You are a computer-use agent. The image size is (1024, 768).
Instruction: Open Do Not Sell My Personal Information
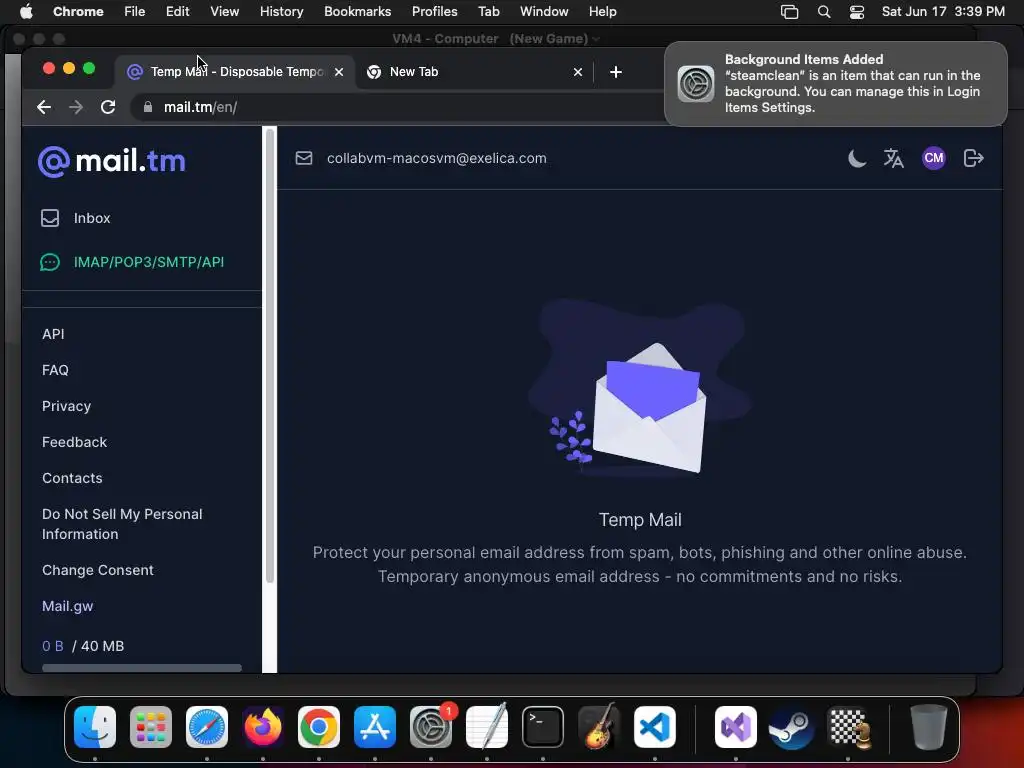[122, 524]
